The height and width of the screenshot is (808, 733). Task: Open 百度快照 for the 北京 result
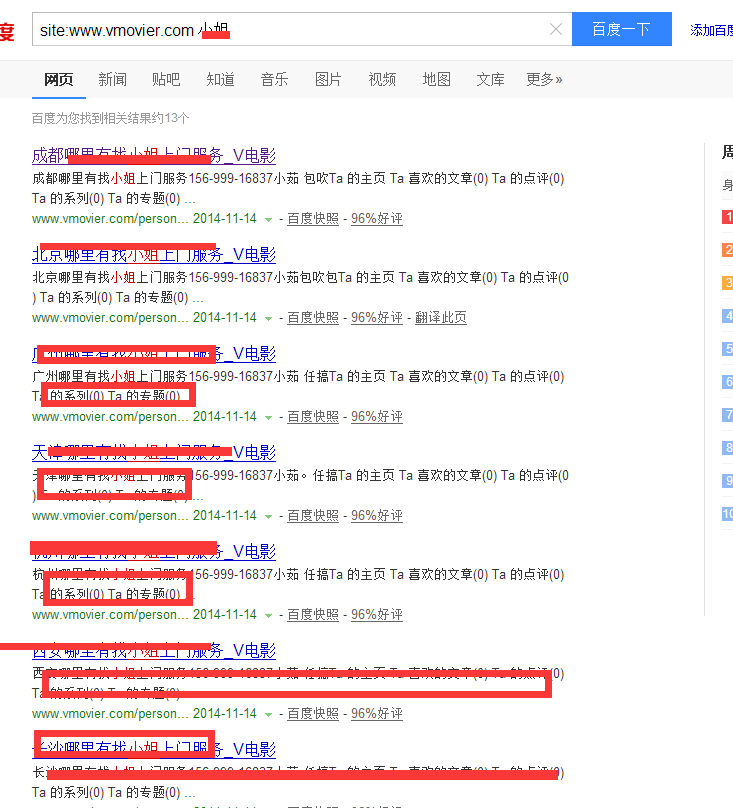click(313, 317)
